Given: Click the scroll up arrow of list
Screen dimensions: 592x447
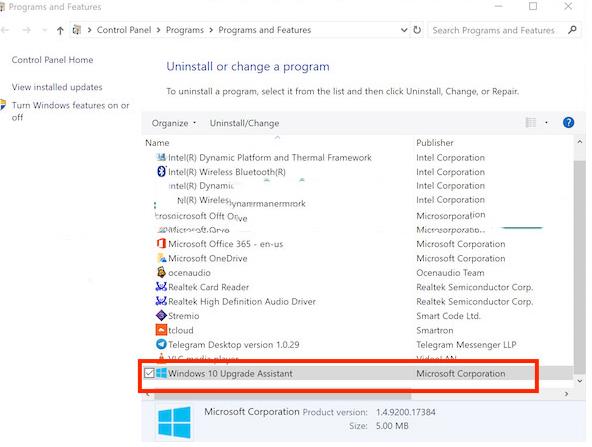Looking at the screenshot, I should [580, 142].
